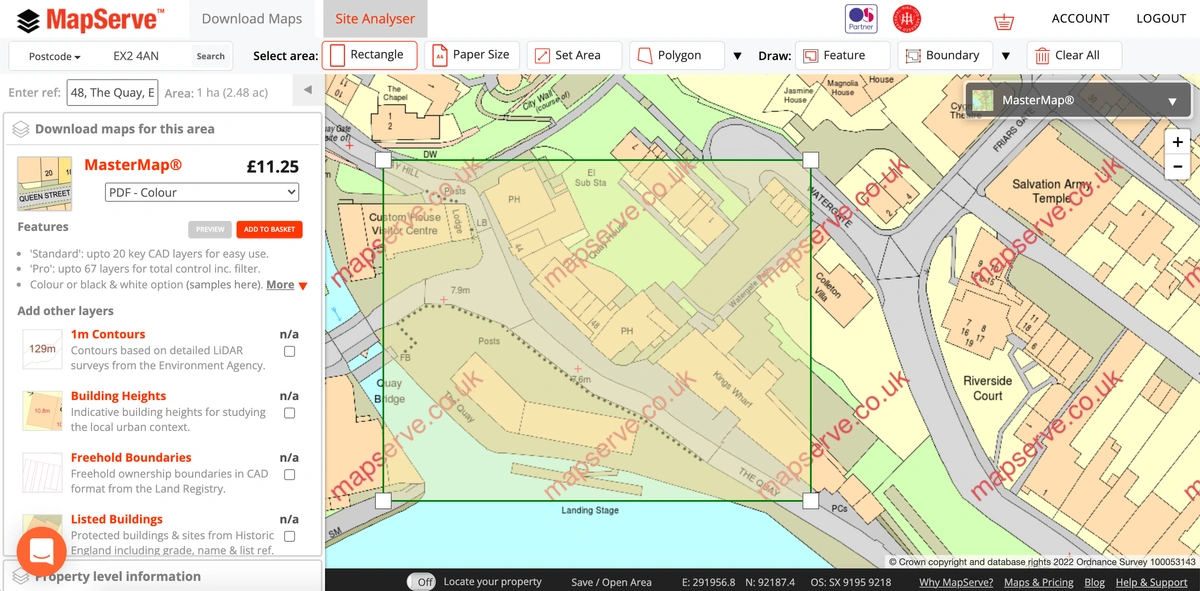The height and width of the screenshot is (591, 1200).
Task: Click the Freehold Boundaries heading
Action: (x=131, y=457)
